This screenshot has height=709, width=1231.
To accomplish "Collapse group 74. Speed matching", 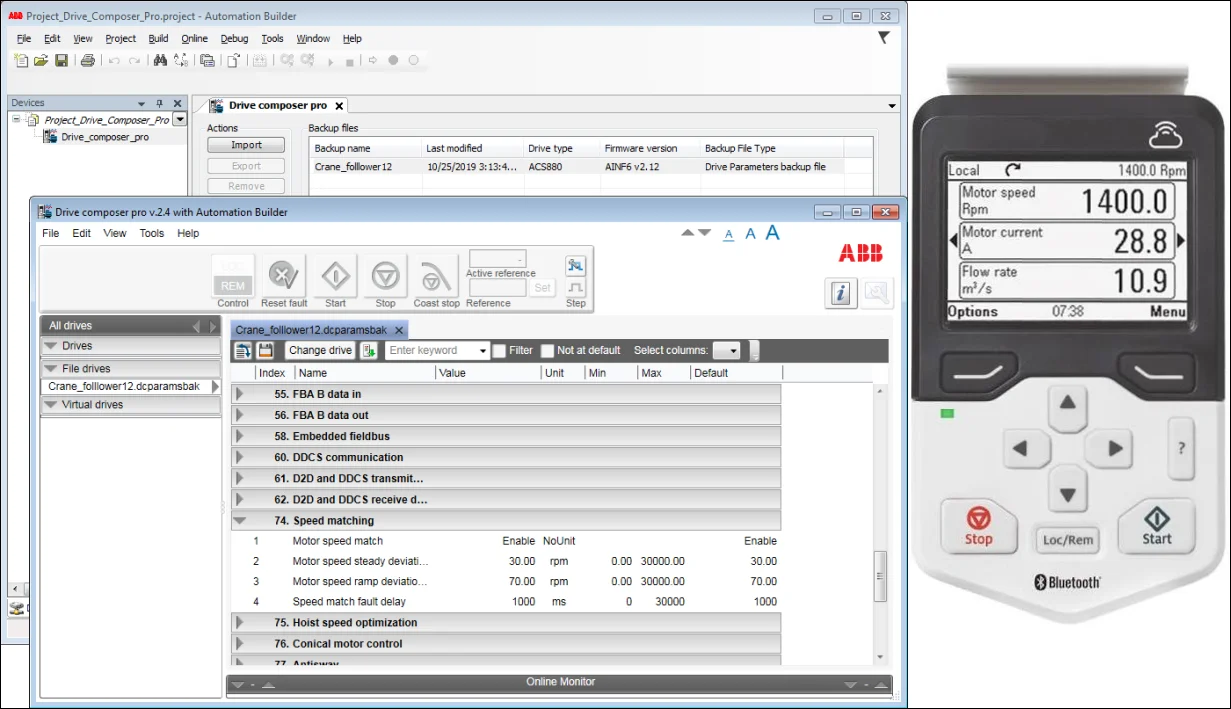I will pyautogui.click(x=239, y=520).
